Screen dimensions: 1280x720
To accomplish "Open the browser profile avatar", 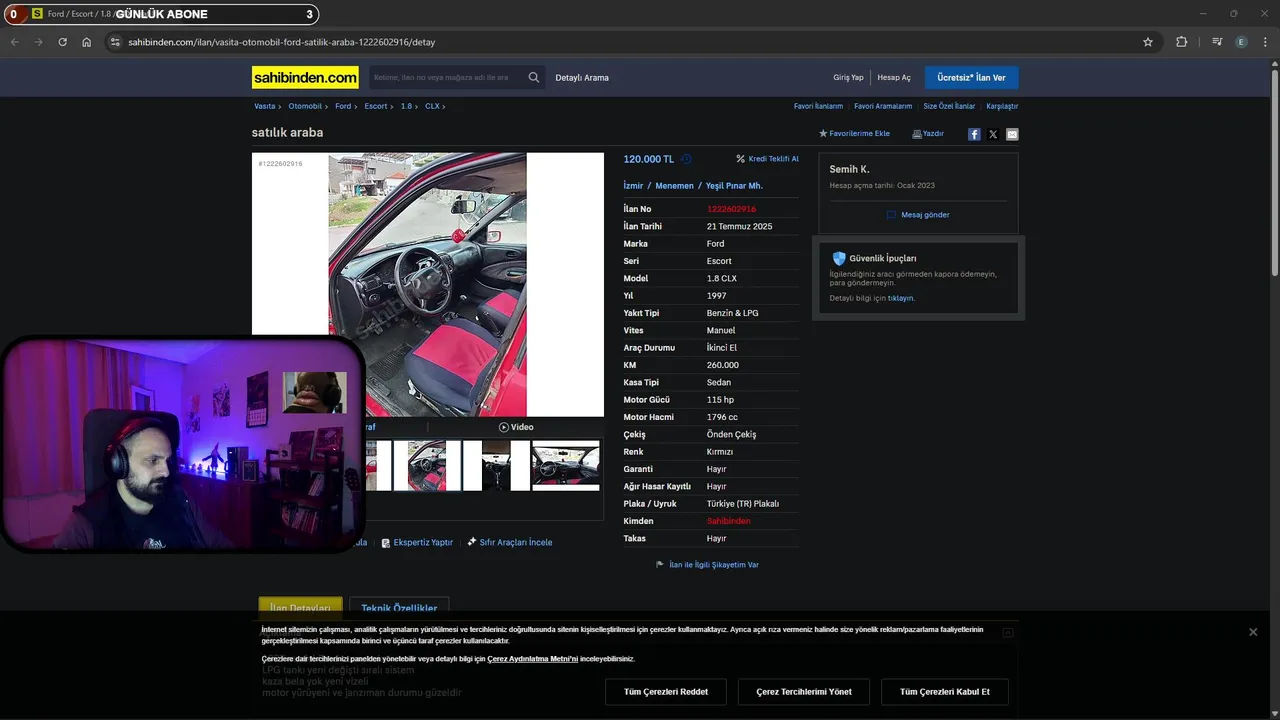I will pos(1241,42).
